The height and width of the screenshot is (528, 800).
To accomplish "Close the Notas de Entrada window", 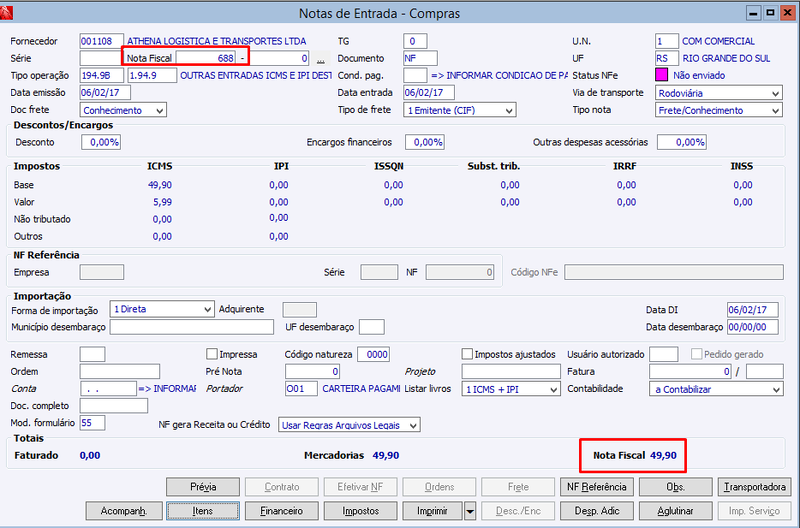I will (x=788, y=13).
